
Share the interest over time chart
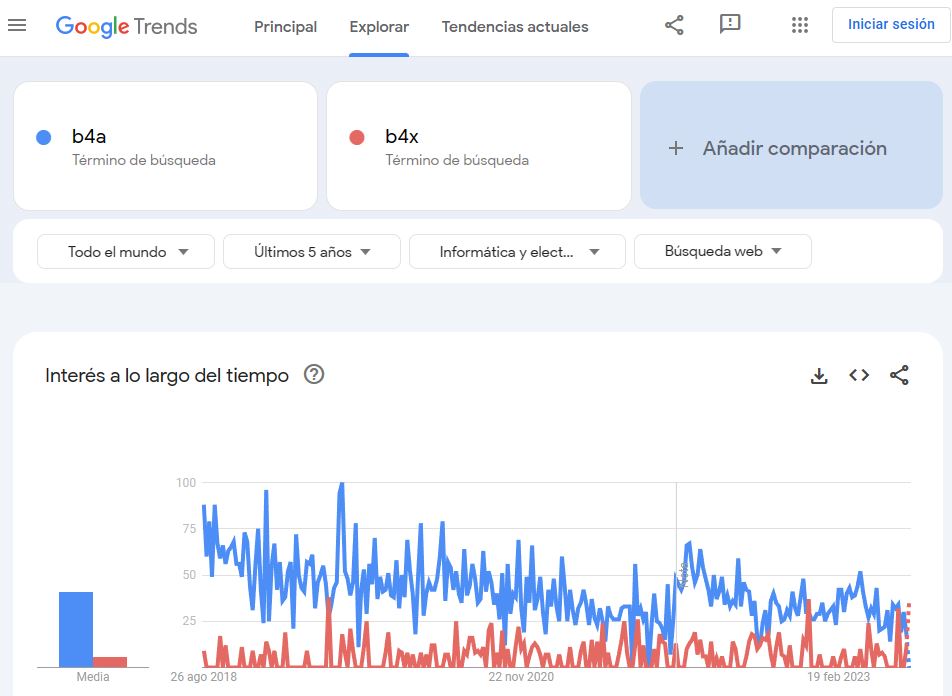[899, 376]
